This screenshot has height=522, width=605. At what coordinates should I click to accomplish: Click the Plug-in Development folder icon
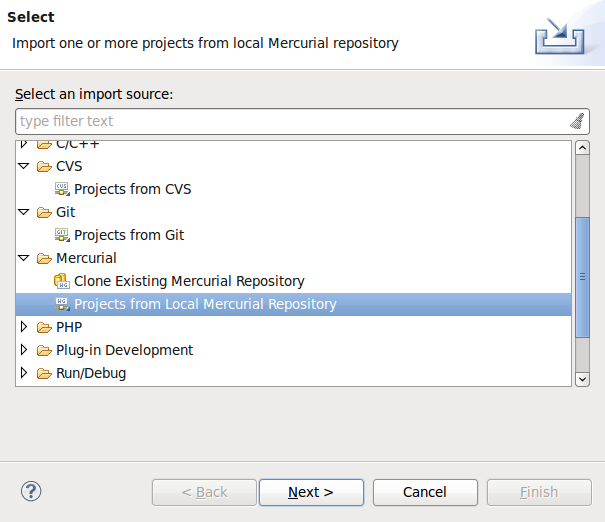[x=44, y=350]
